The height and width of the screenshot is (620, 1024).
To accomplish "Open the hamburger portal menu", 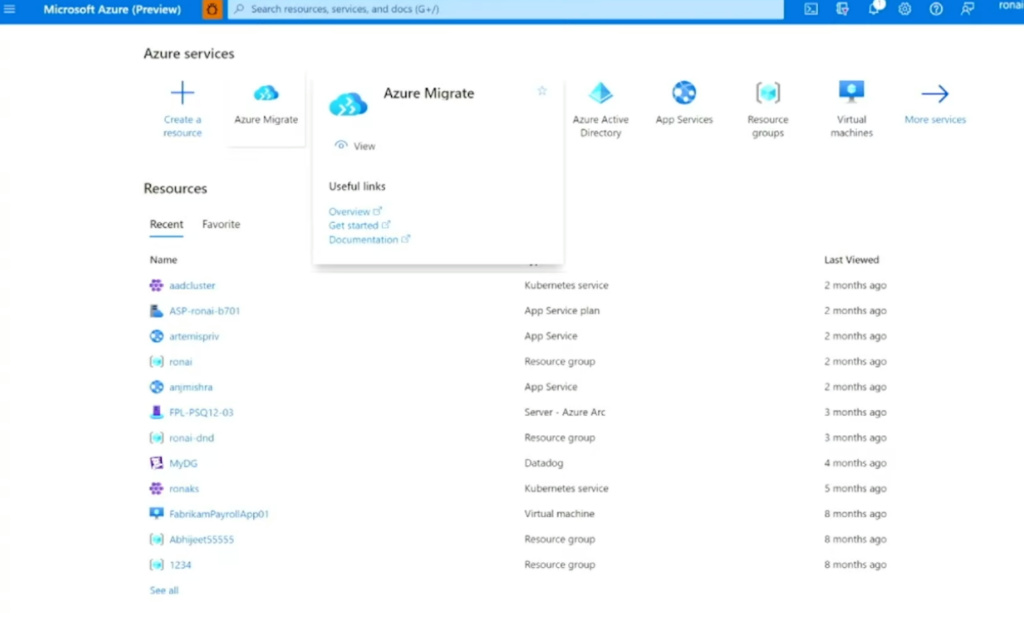I will click(9, 9).
